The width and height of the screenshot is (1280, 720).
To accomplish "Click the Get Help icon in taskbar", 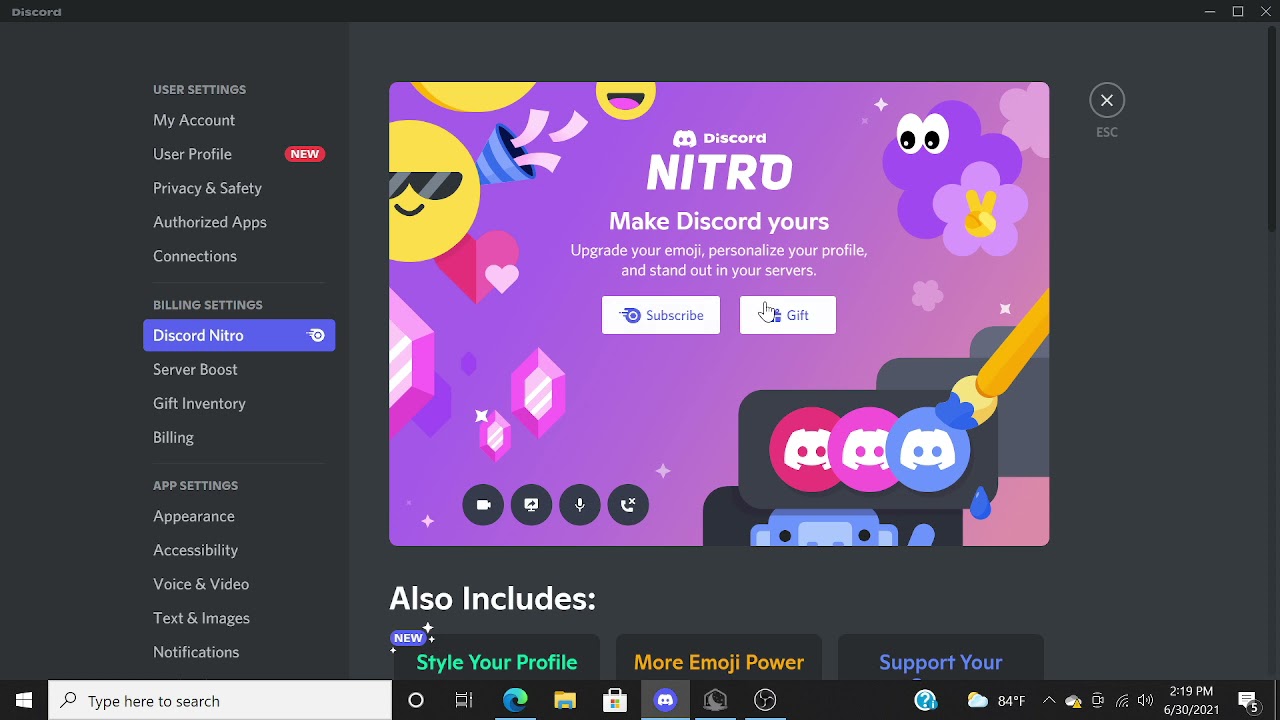I will (x=925, y=700).
